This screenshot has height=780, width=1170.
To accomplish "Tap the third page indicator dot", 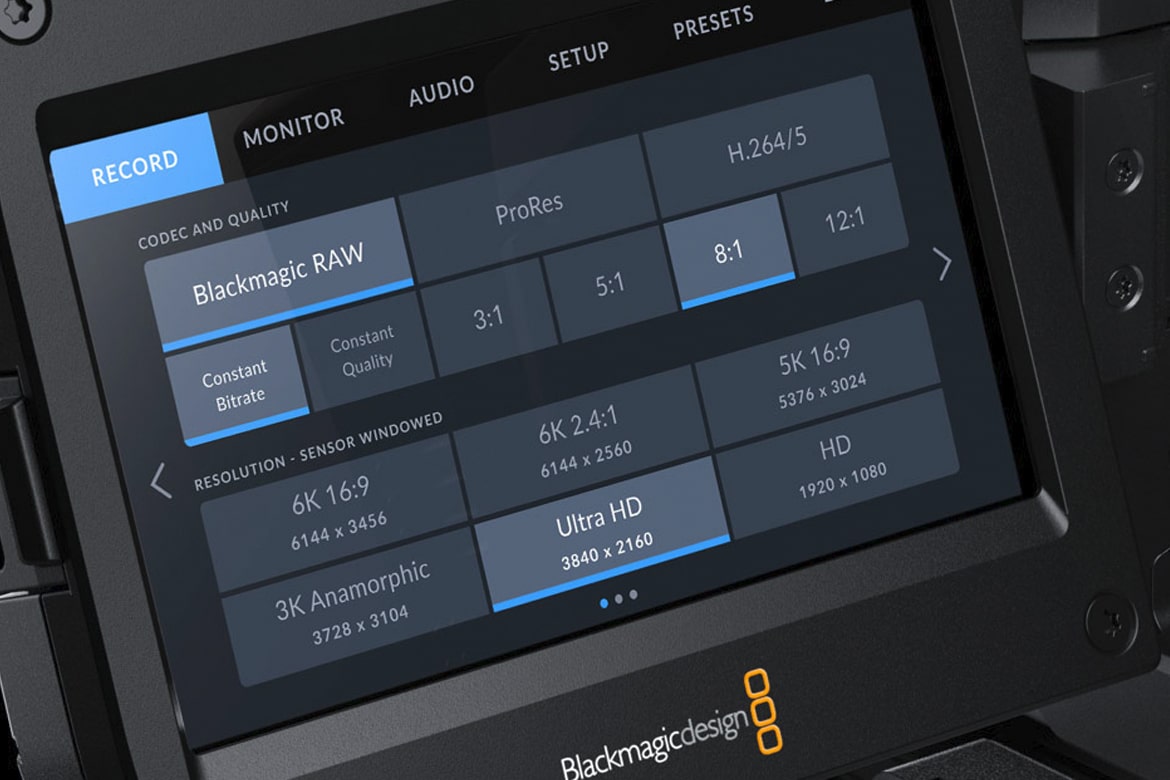I will [634, 595].
